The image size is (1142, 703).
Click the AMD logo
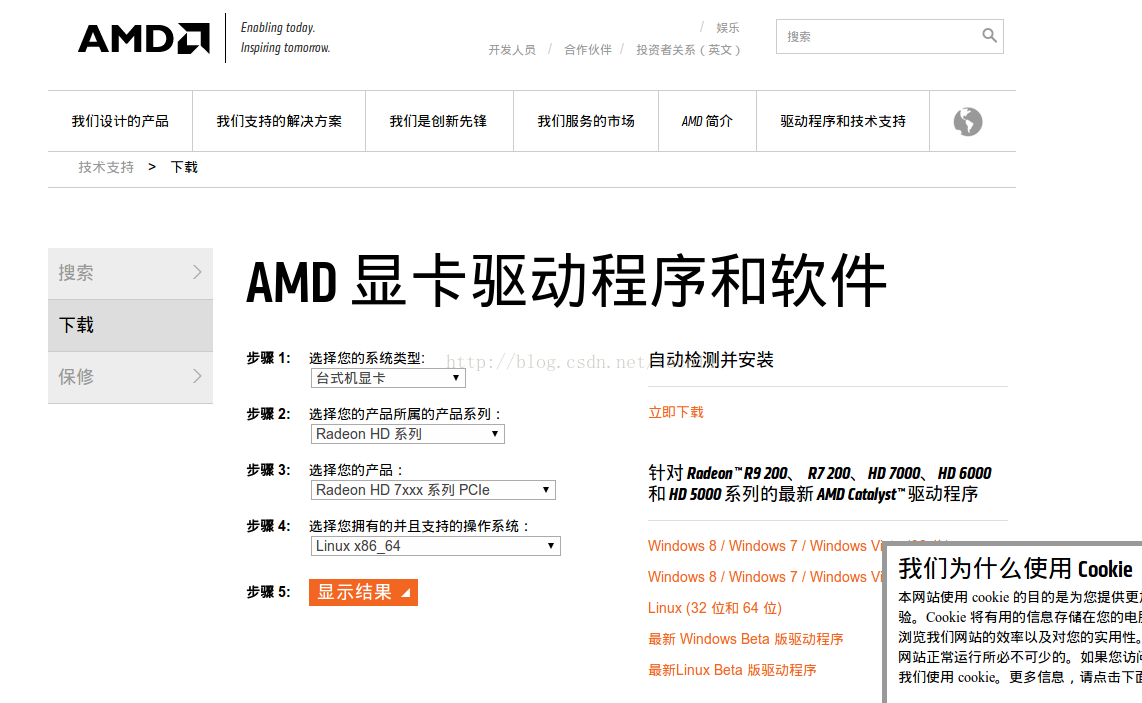[x=143, y=39]
